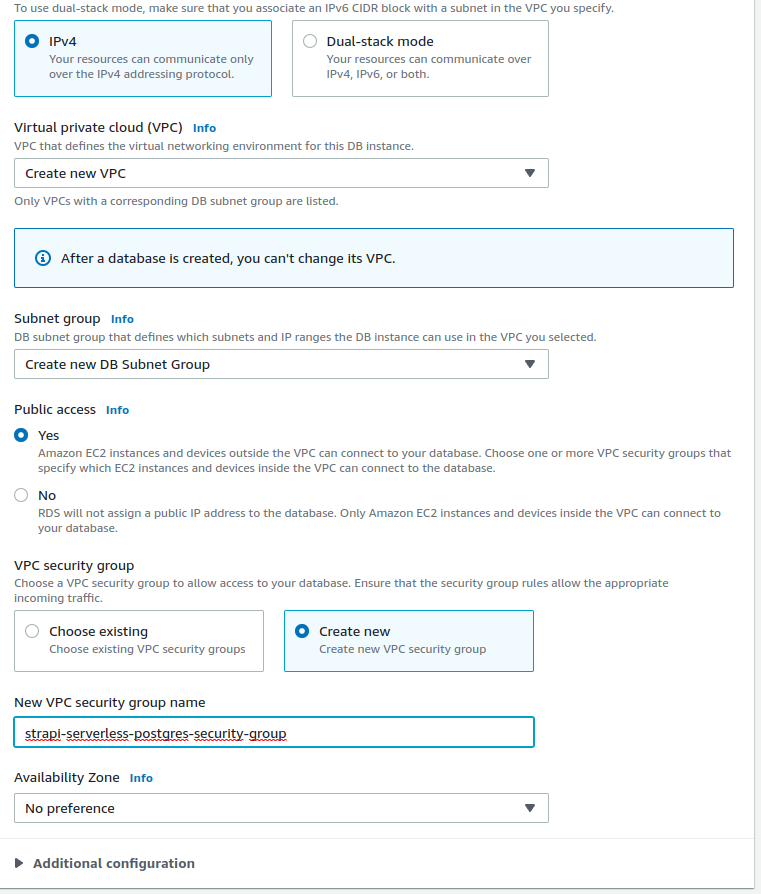Select Dual-stack mode radio option
The image size is (761, 894).
click(310, 42)
